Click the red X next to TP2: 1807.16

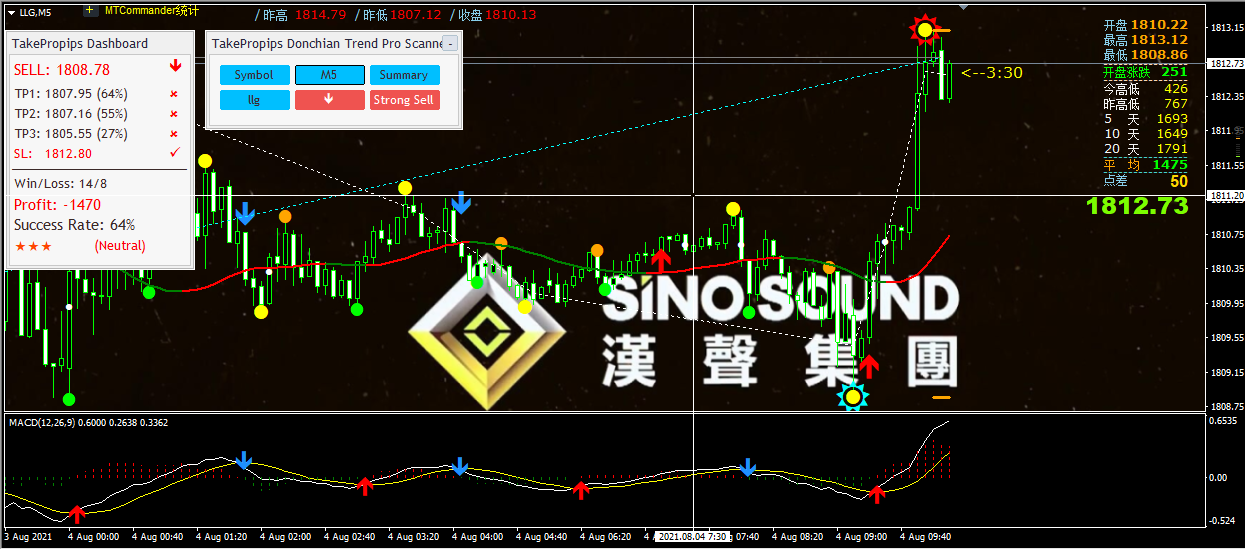coord(174,115)
